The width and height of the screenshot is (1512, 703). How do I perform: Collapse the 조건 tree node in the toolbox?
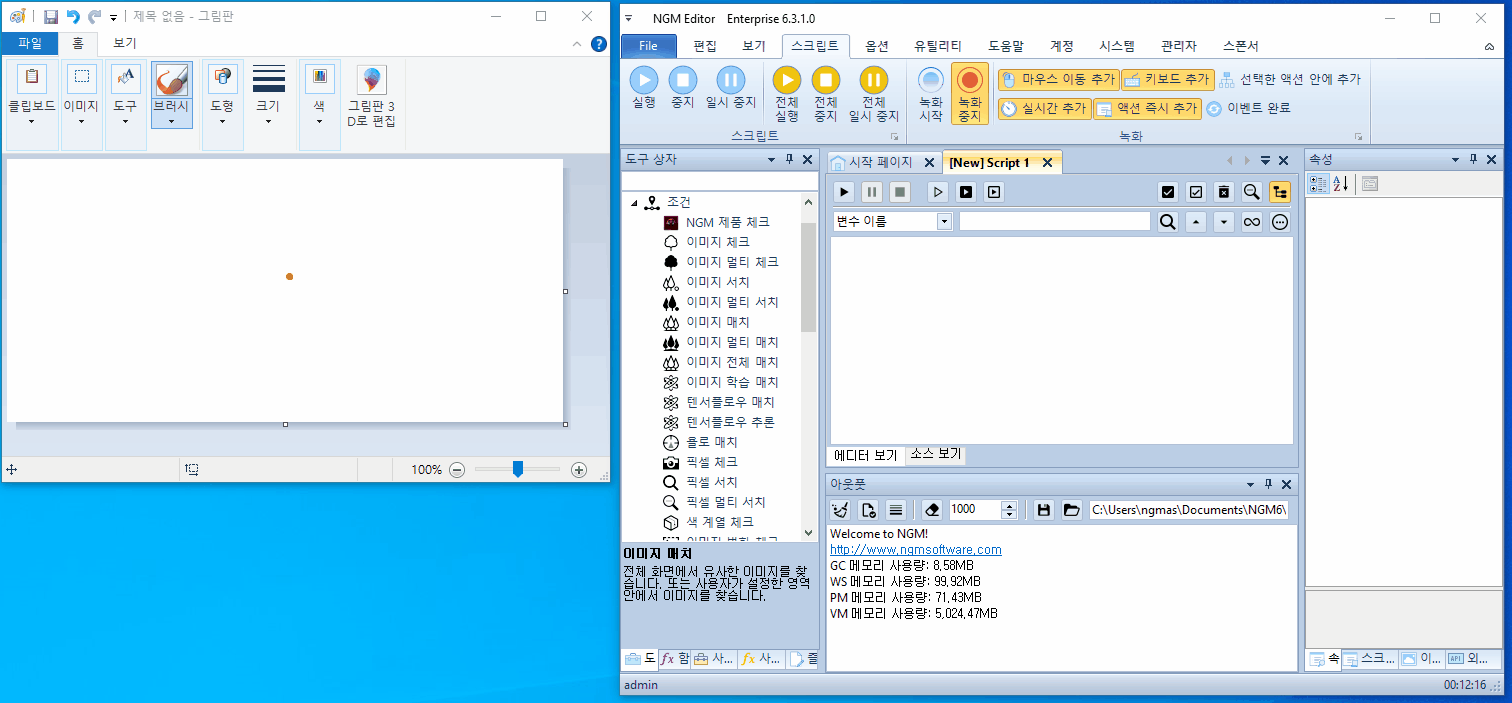coord(635,203)
